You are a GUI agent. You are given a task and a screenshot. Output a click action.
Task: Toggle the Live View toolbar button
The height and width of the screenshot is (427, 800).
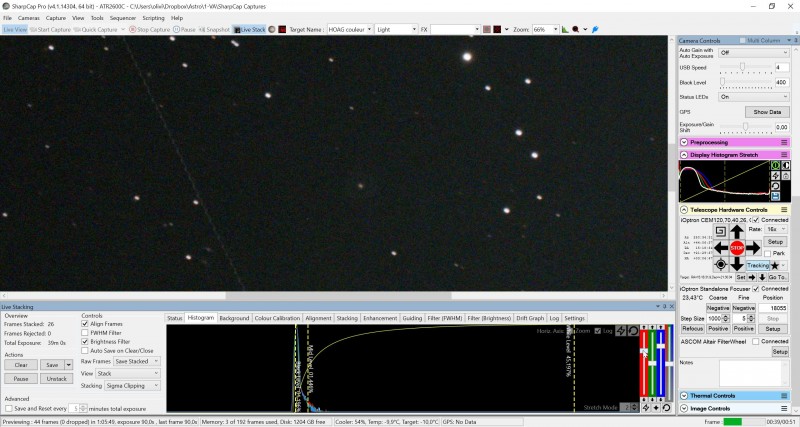click(x=15, y=30)
